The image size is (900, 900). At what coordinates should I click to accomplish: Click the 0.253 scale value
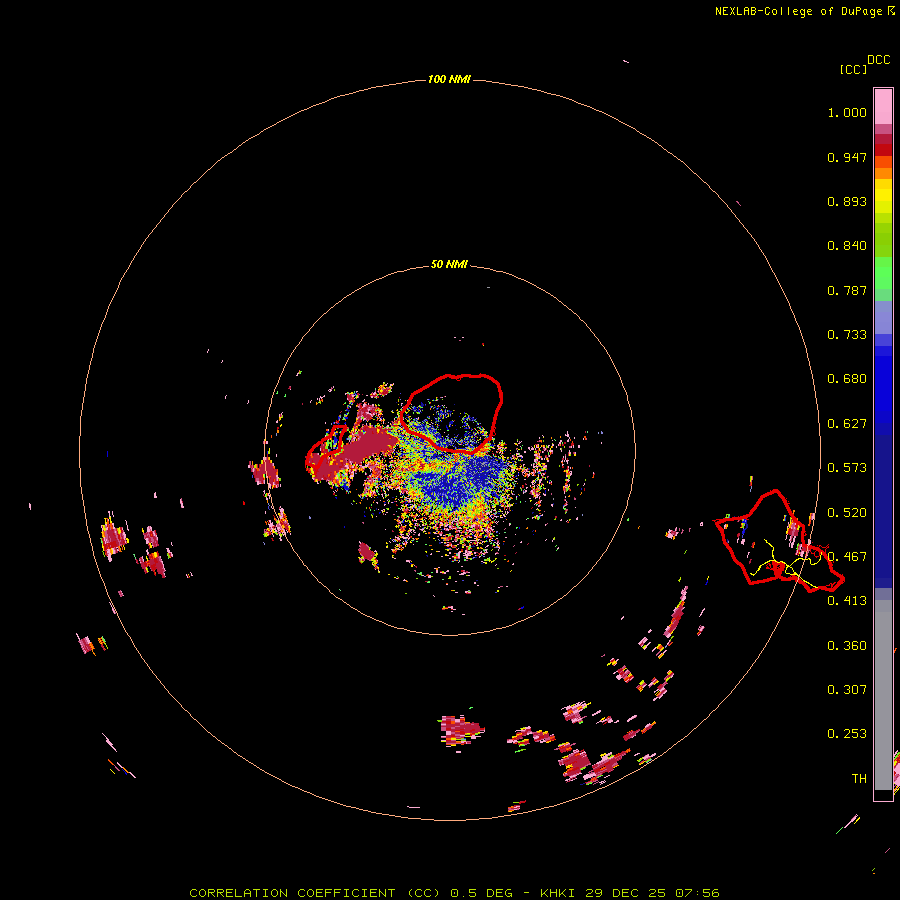(847, 734)
